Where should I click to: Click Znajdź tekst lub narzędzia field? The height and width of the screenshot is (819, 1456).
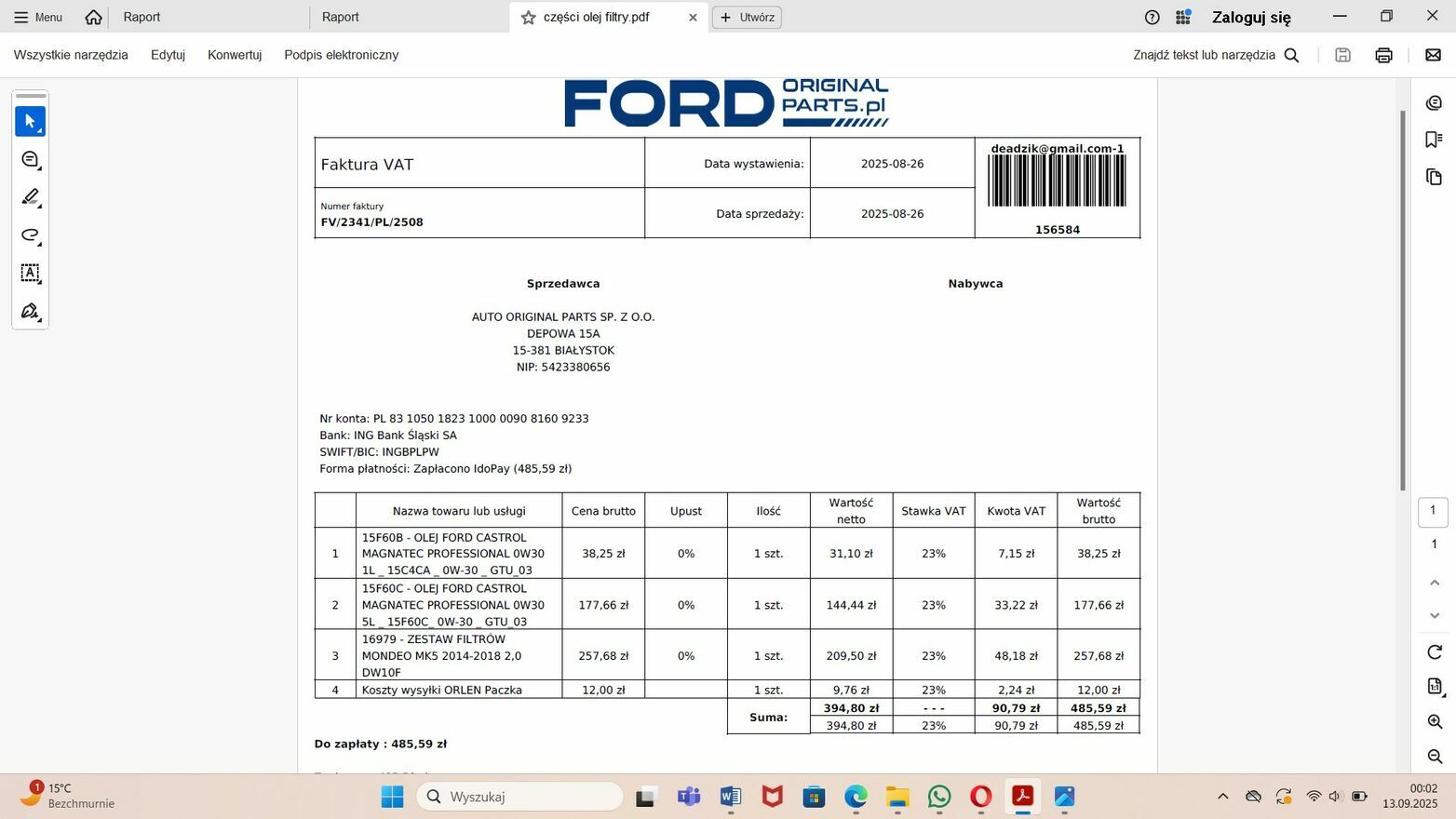click(x=1204, y=55)
